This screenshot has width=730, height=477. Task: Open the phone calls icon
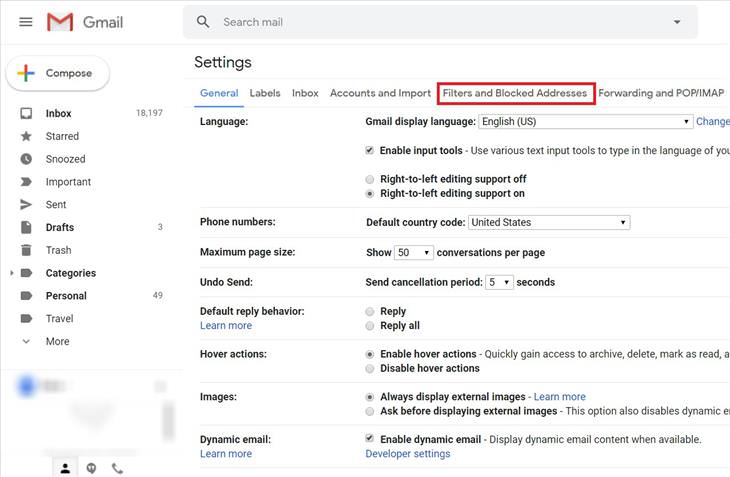click(117, 468)
